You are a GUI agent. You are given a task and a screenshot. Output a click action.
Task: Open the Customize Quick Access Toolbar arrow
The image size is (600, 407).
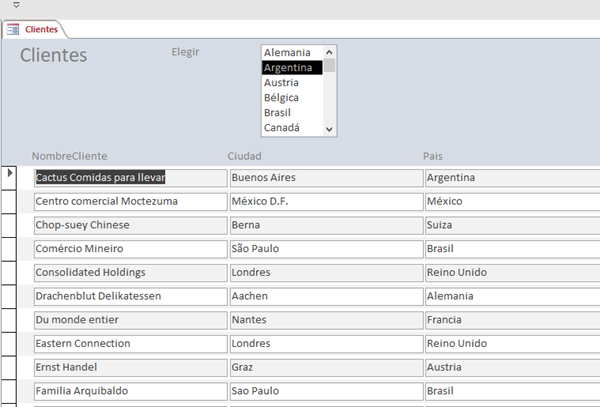click(16, 5)
